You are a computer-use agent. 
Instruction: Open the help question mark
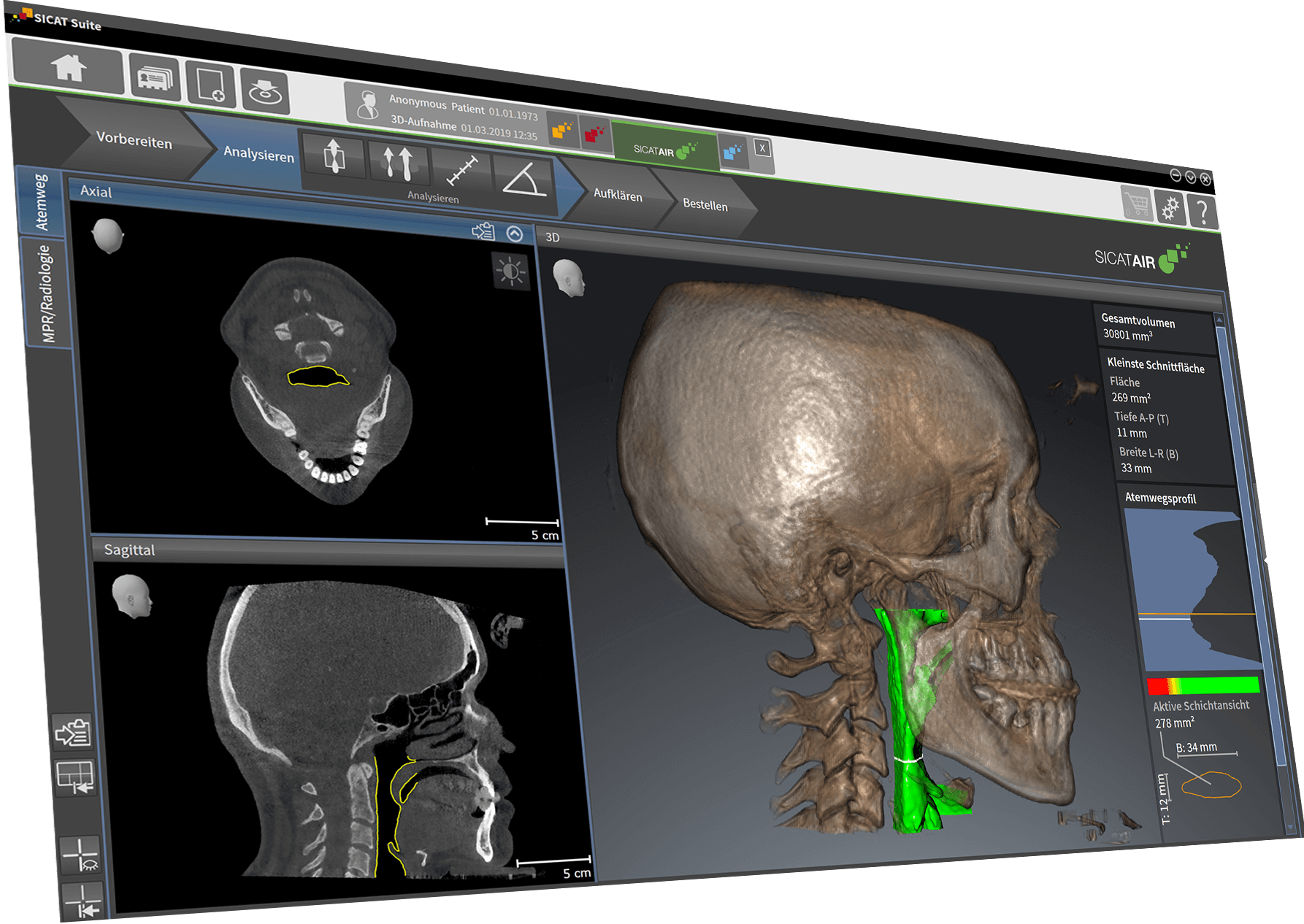[x=1203, y=213]
